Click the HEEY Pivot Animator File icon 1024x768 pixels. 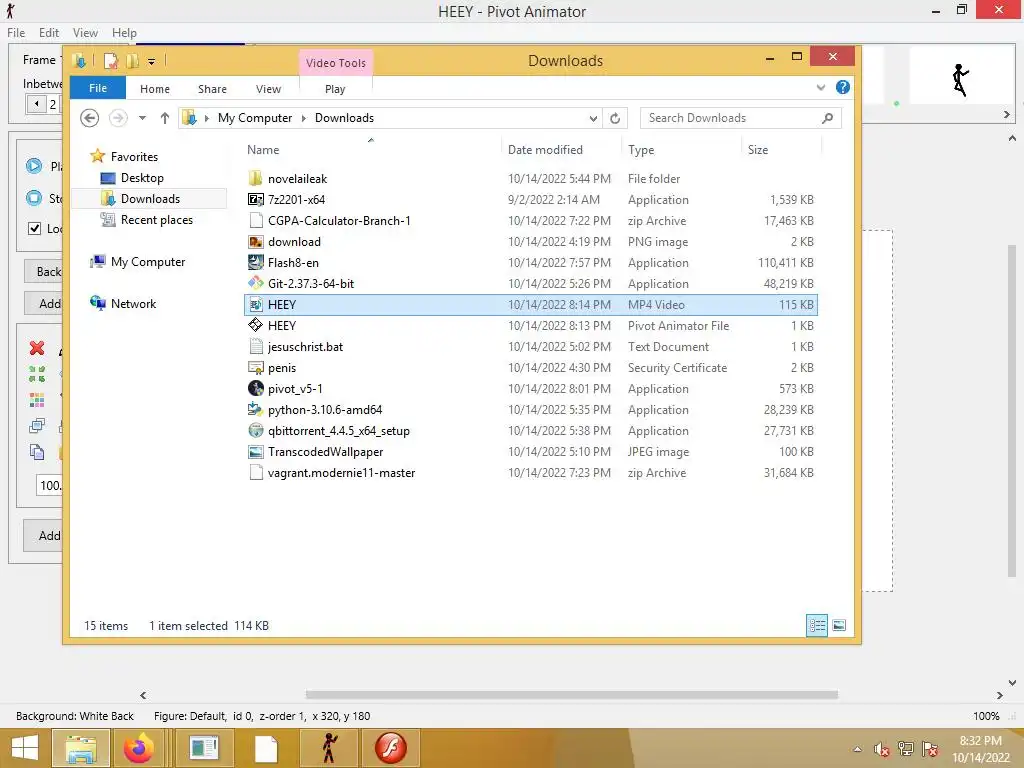pos(255,325)
